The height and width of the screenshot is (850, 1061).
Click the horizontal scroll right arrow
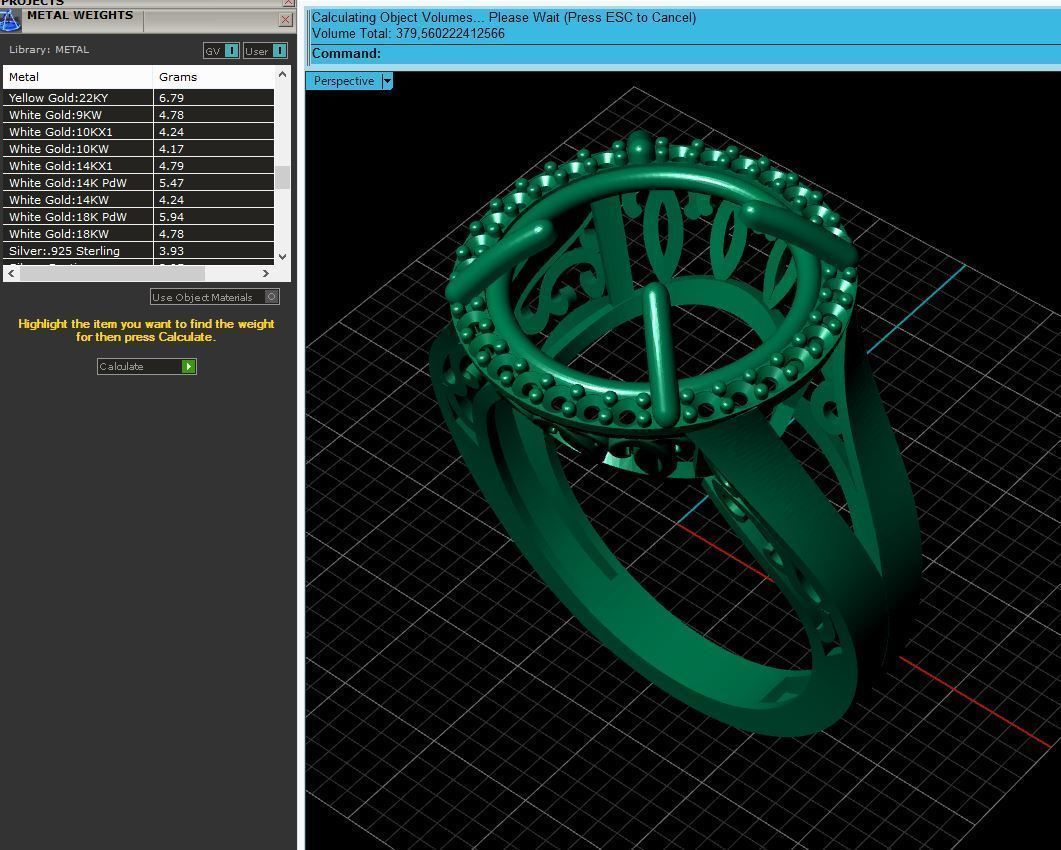(x=266, y=273)
